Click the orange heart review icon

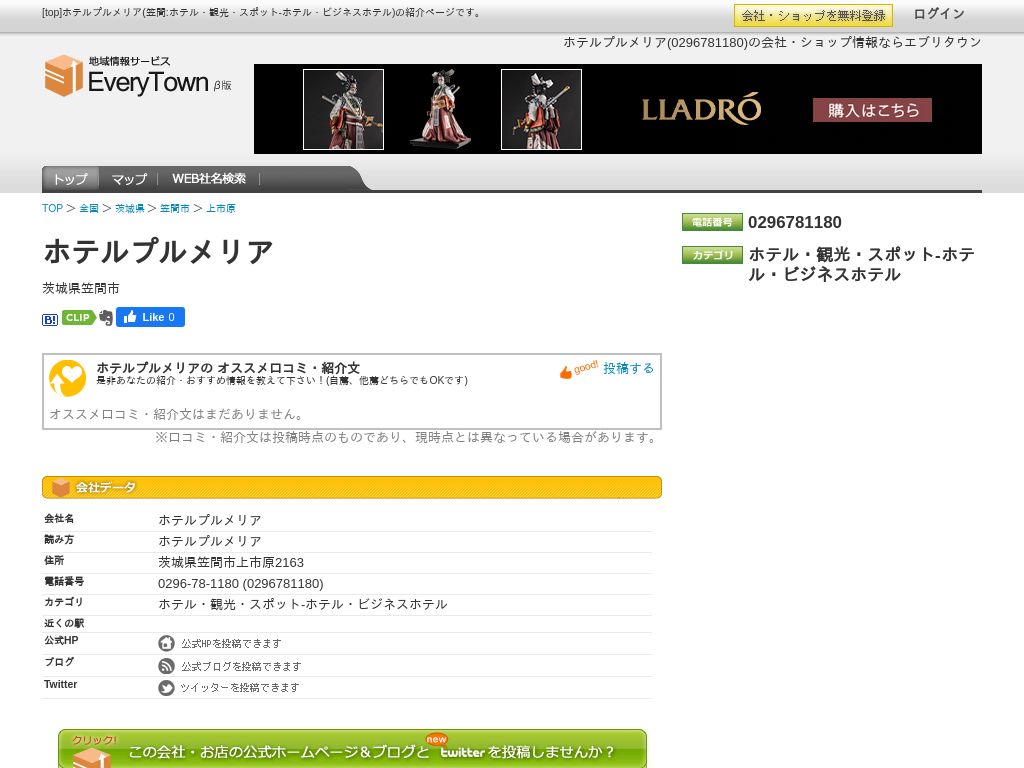click(x=68, y=378)
